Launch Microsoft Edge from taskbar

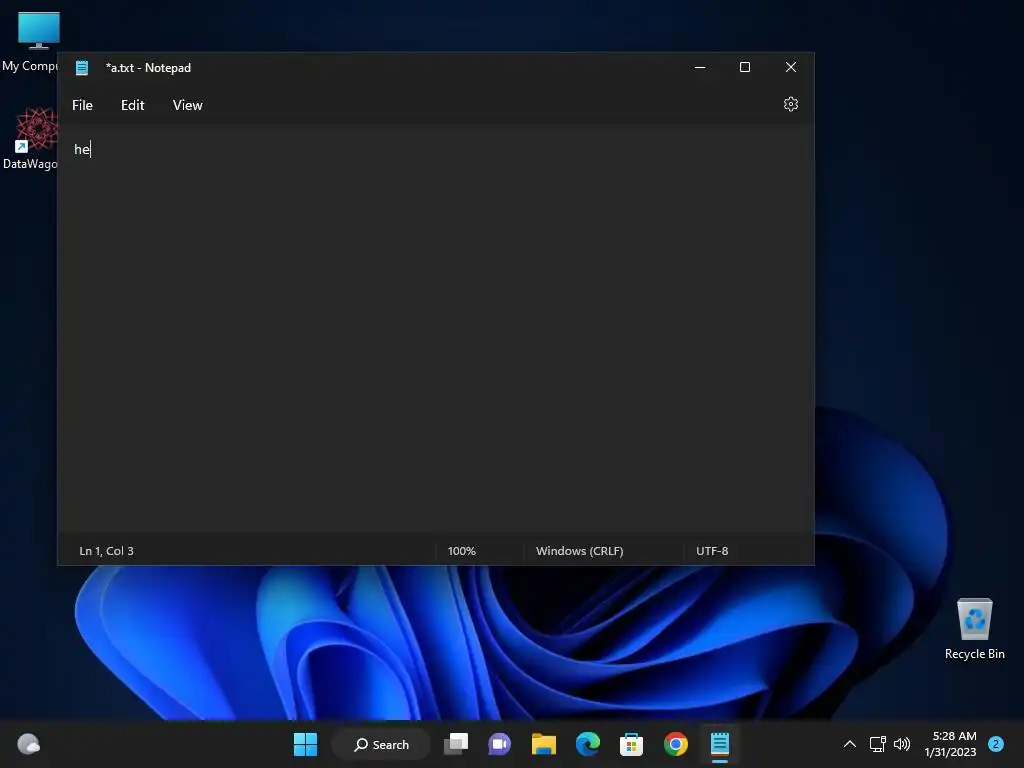[588, 744]
